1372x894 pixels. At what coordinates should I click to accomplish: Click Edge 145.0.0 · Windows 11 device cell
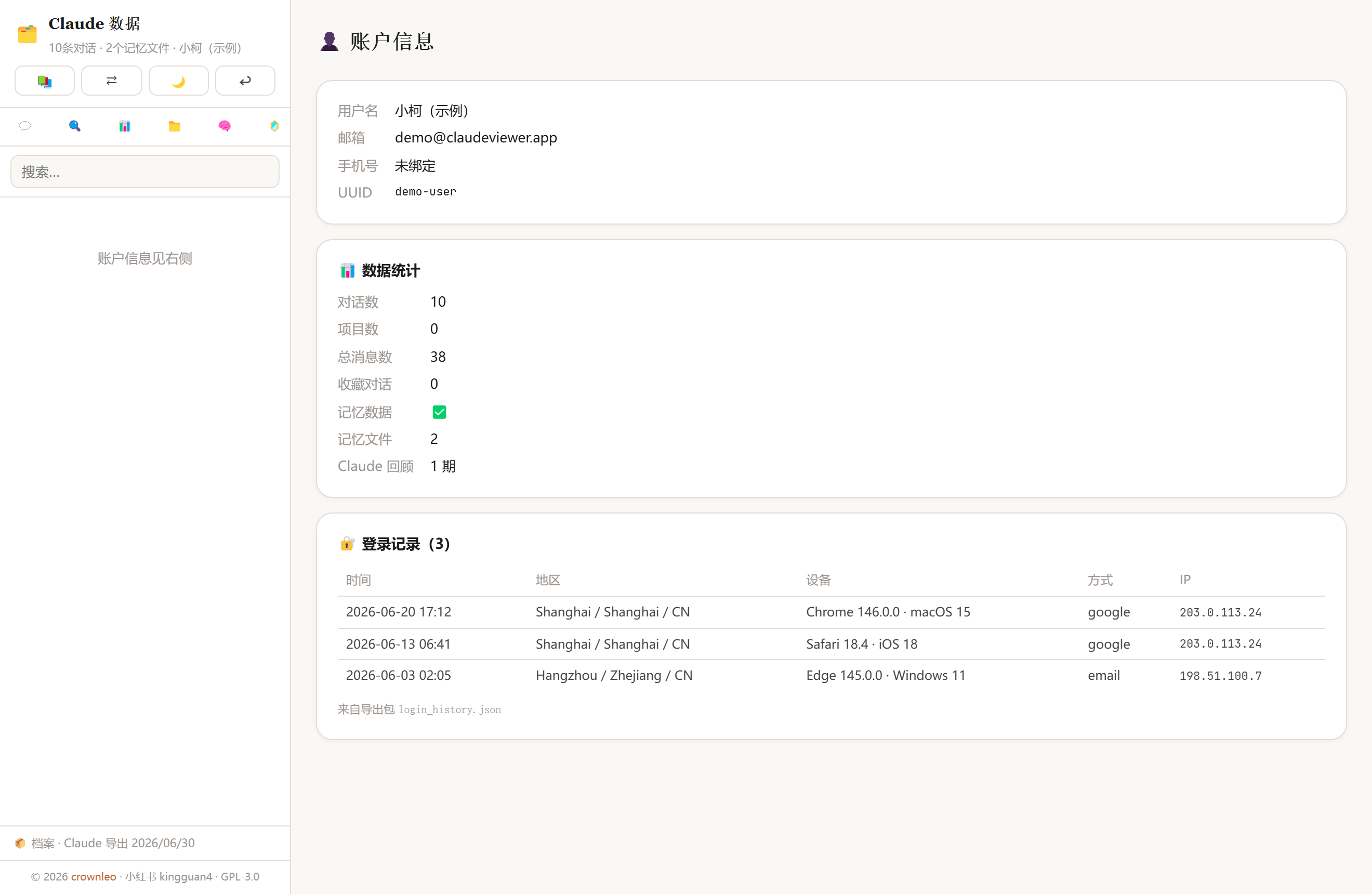click(886, 675)
